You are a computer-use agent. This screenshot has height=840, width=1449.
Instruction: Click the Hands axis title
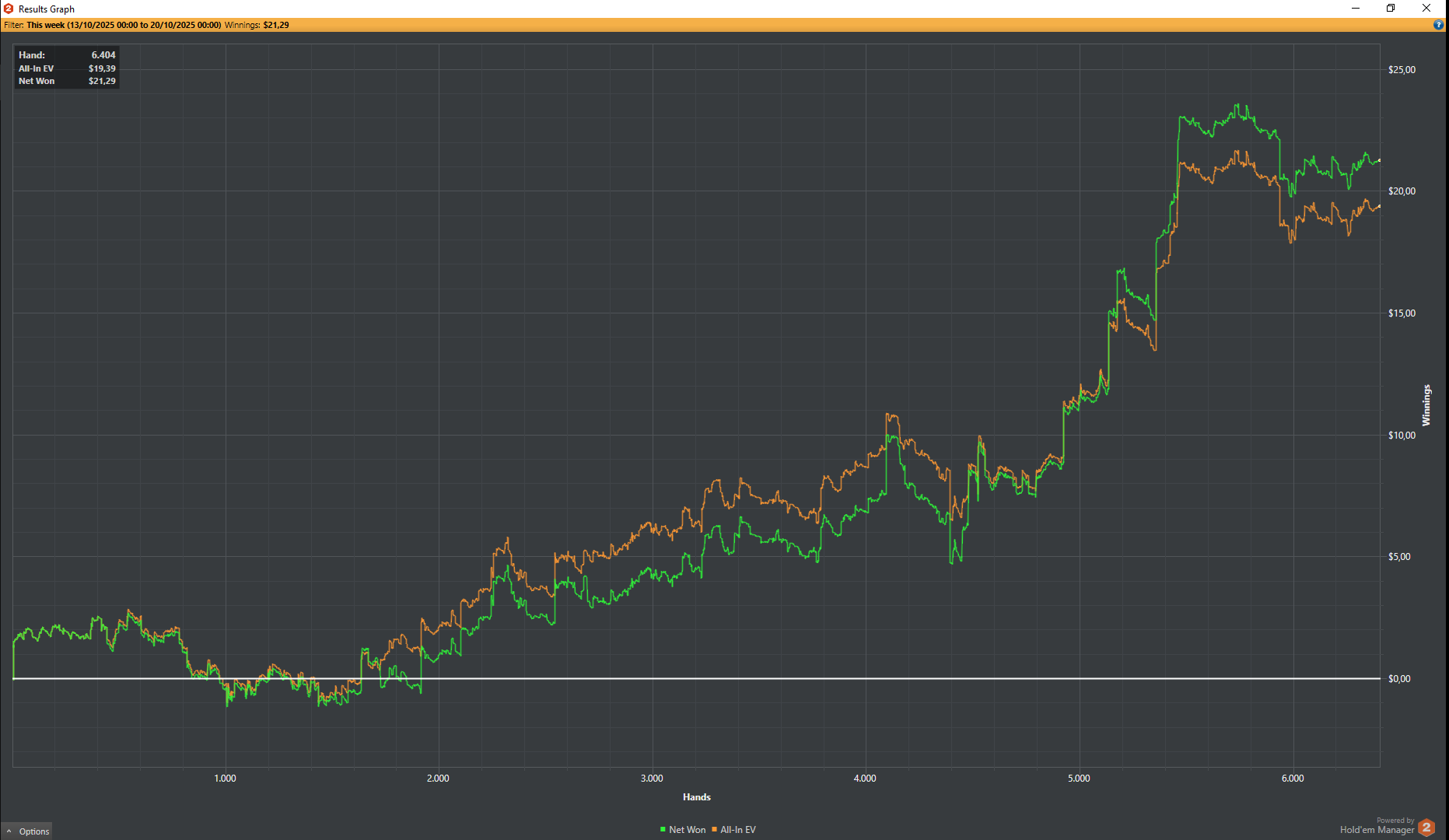coord(697,797)
